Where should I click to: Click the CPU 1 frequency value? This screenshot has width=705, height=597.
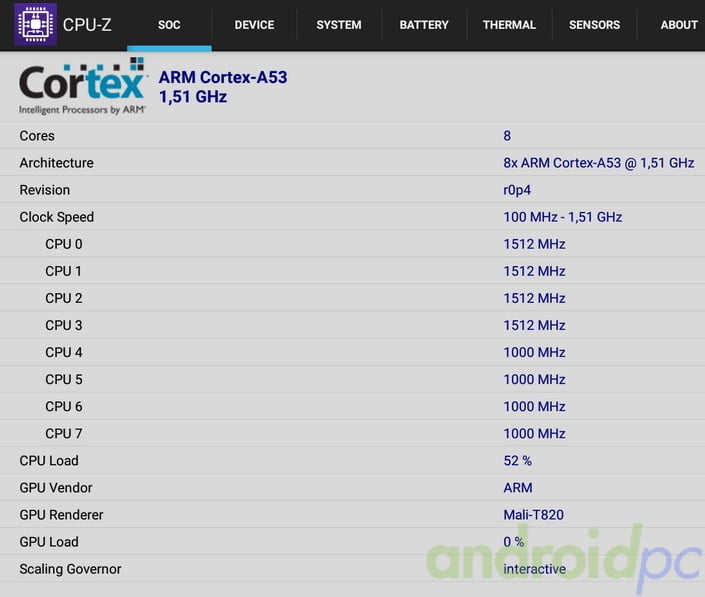[x=534, y=271]
